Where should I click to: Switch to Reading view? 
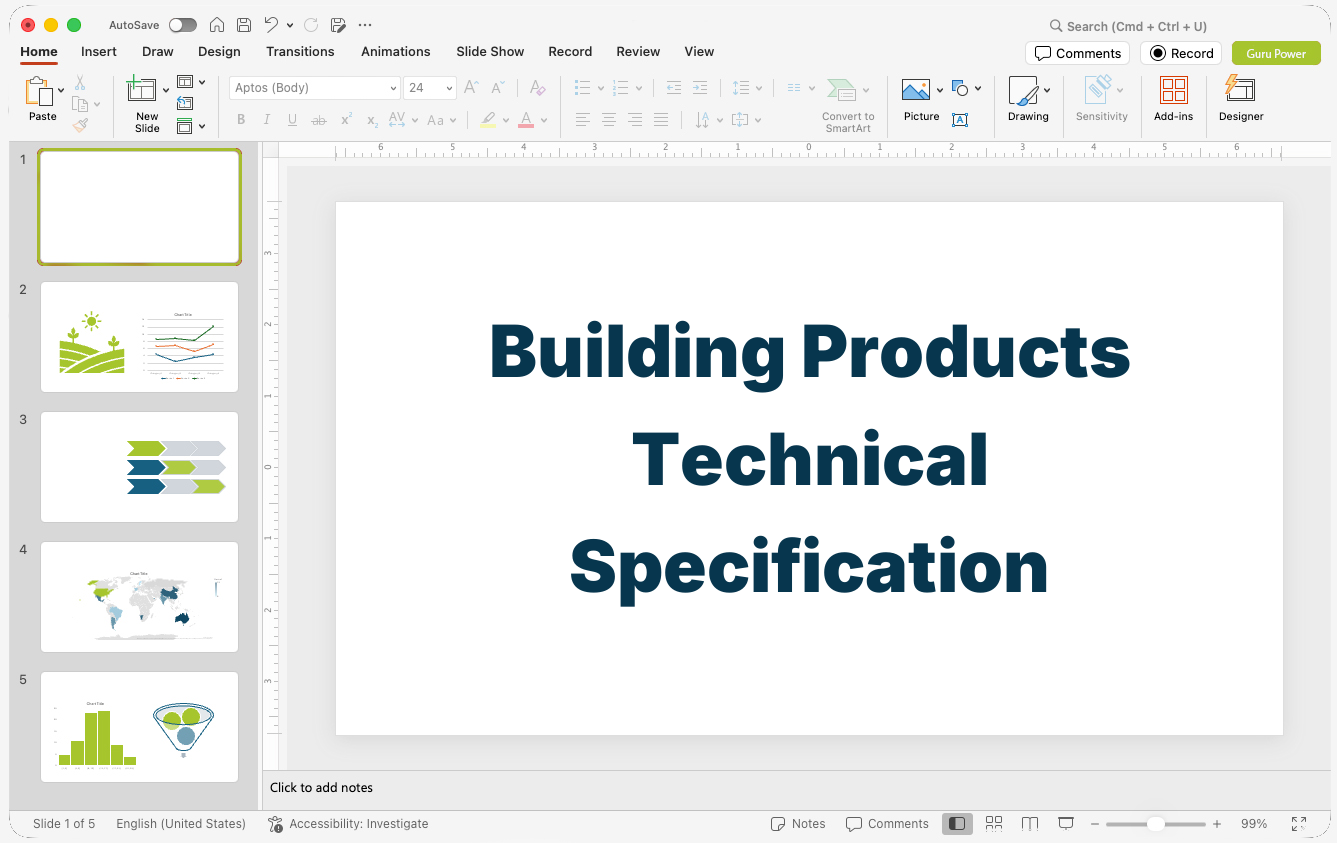pyautogui.click(x=1030, y=824)
